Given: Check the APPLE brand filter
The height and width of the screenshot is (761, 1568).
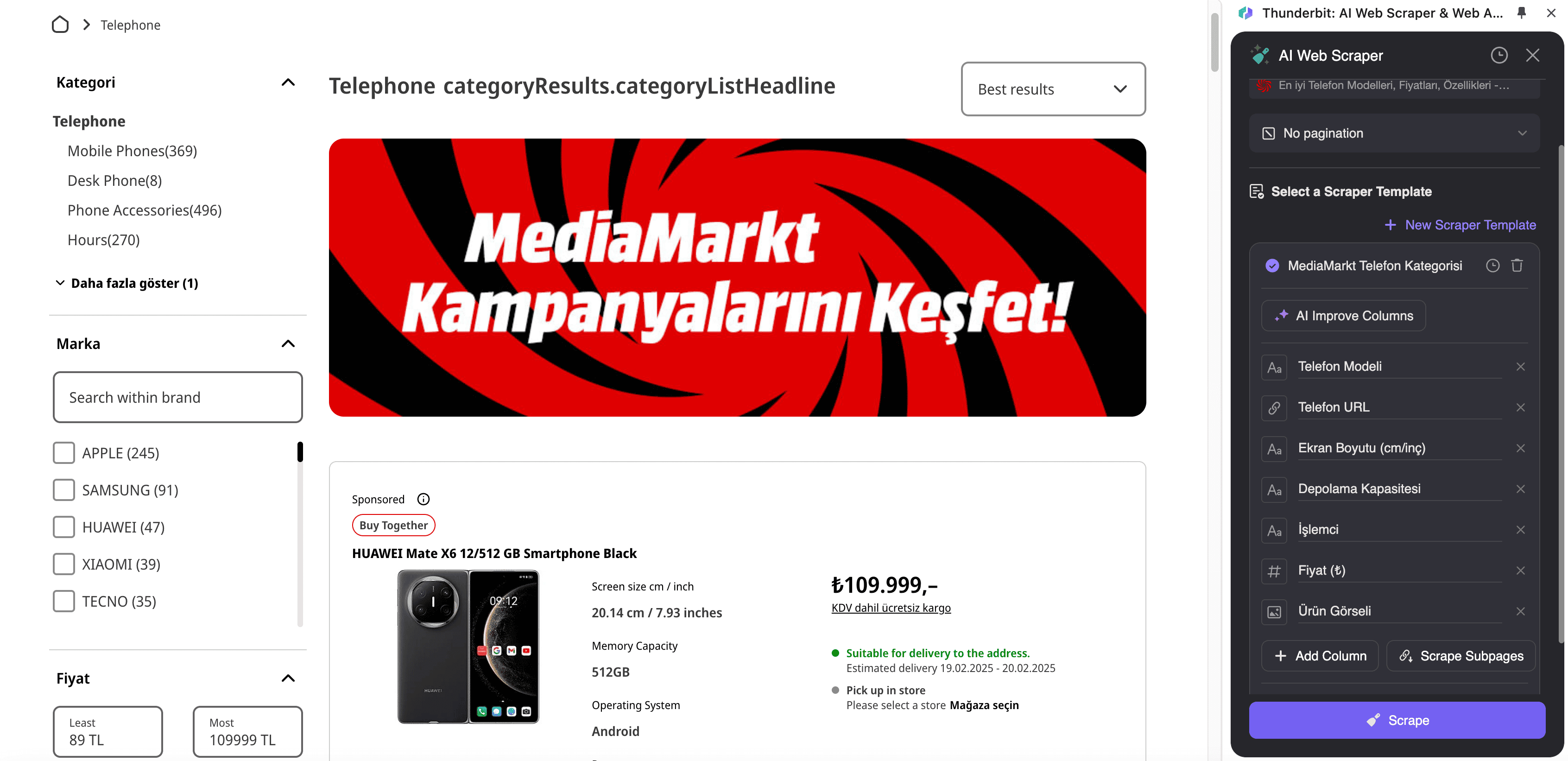Looking at the screenshot, I should 63,453.
